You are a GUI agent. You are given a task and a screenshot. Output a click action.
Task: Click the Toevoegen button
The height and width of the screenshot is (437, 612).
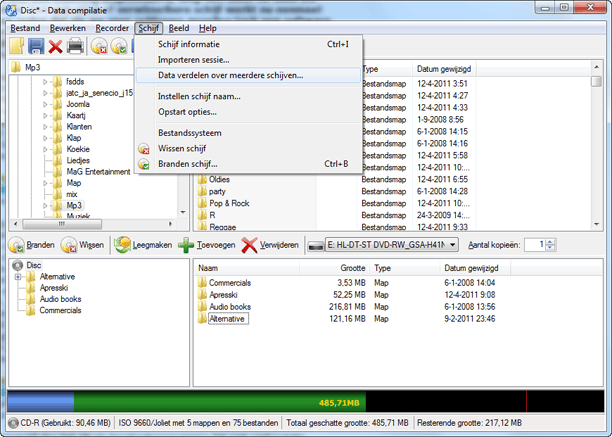coord(206,245)
